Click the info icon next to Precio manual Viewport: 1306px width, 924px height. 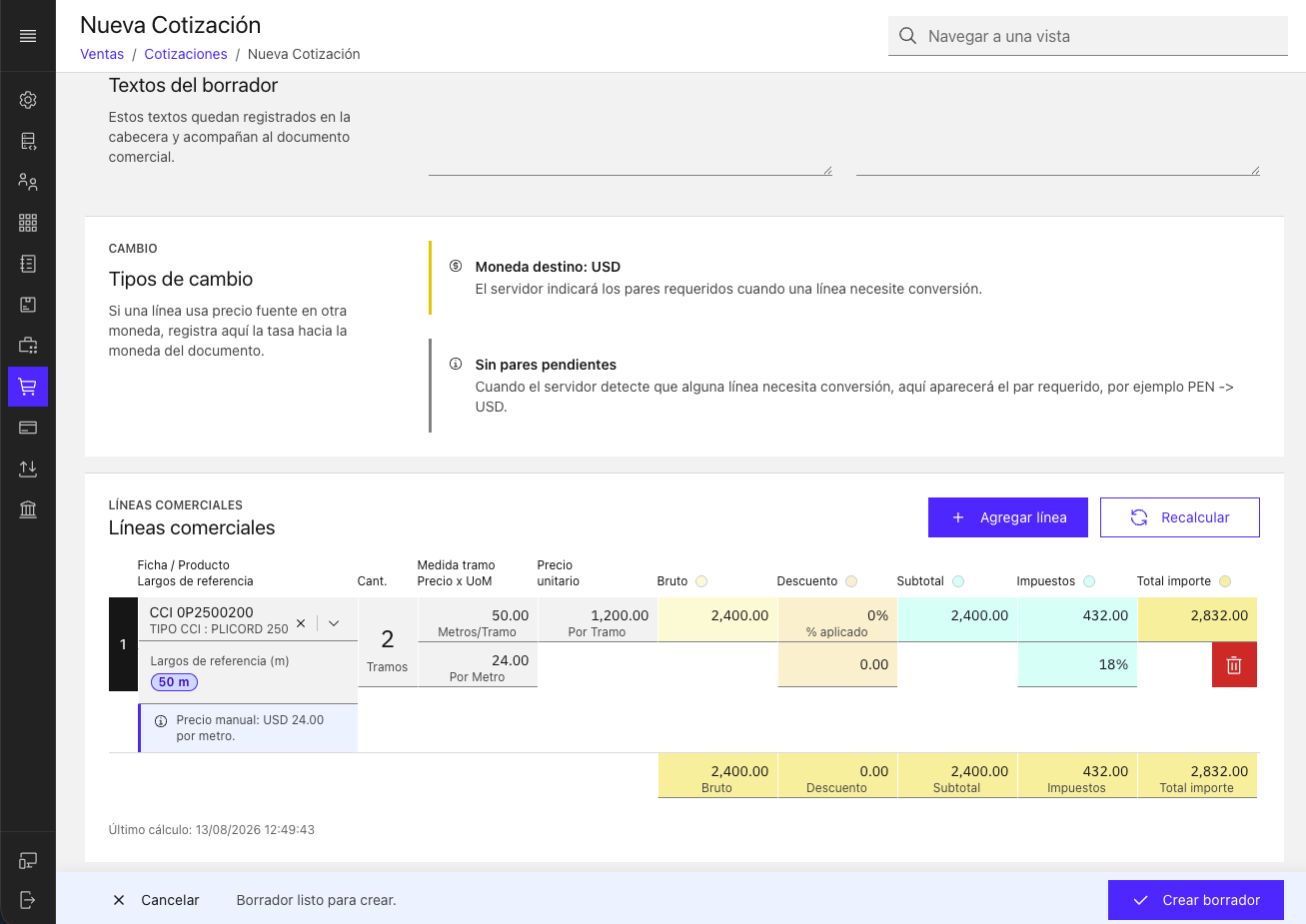coord(161,720)
